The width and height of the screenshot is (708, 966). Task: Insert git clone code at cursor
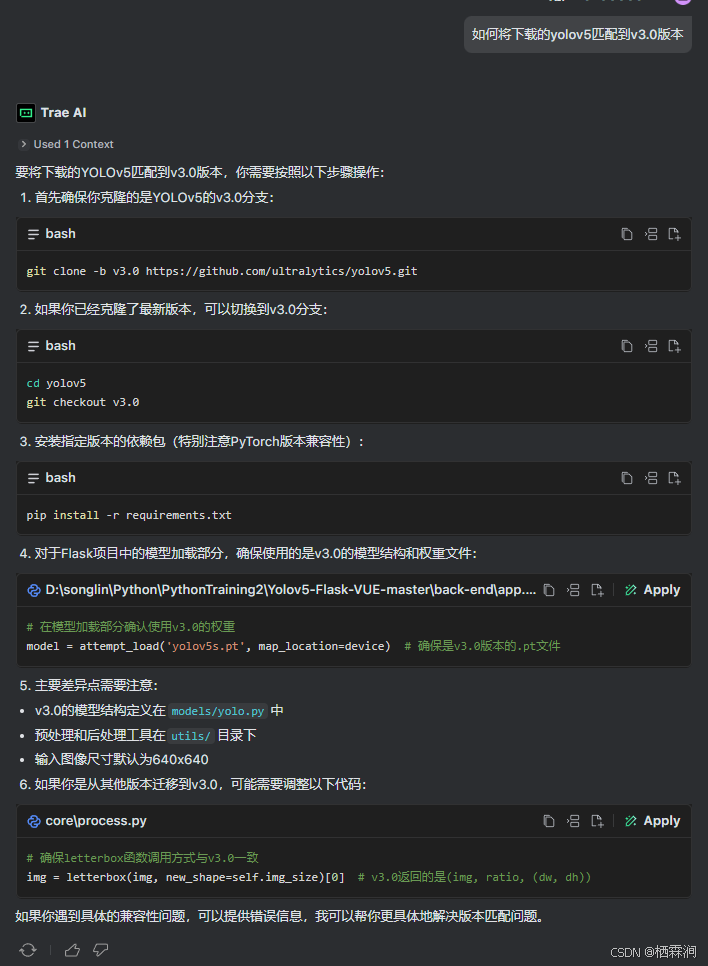pos(651,234)
